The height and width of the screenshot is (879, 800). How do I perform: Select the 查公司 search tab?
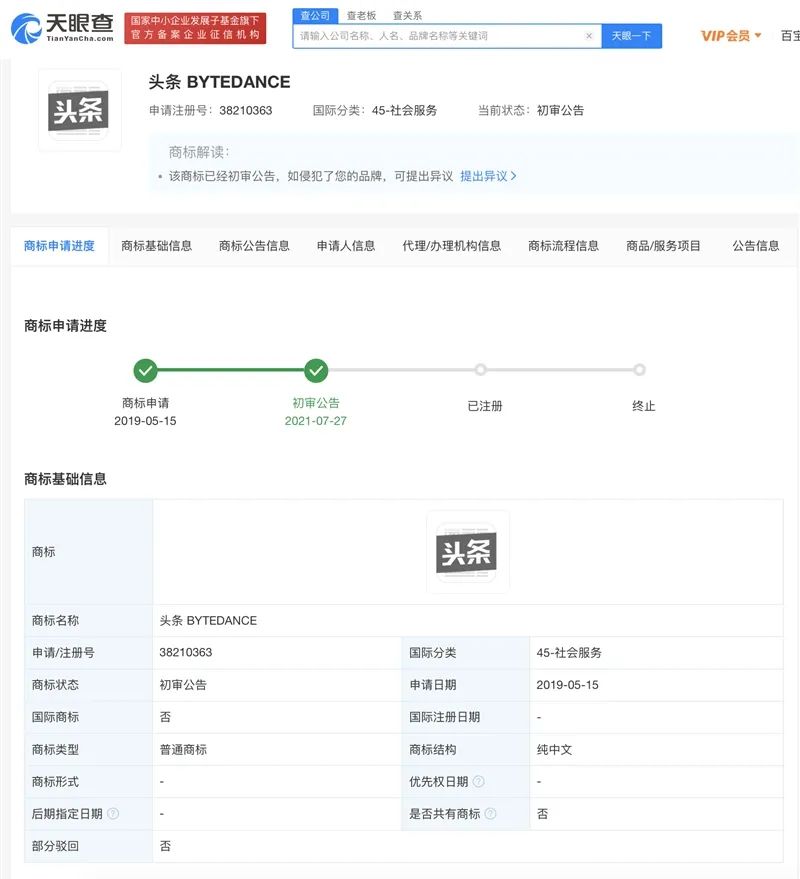(316, 16)
